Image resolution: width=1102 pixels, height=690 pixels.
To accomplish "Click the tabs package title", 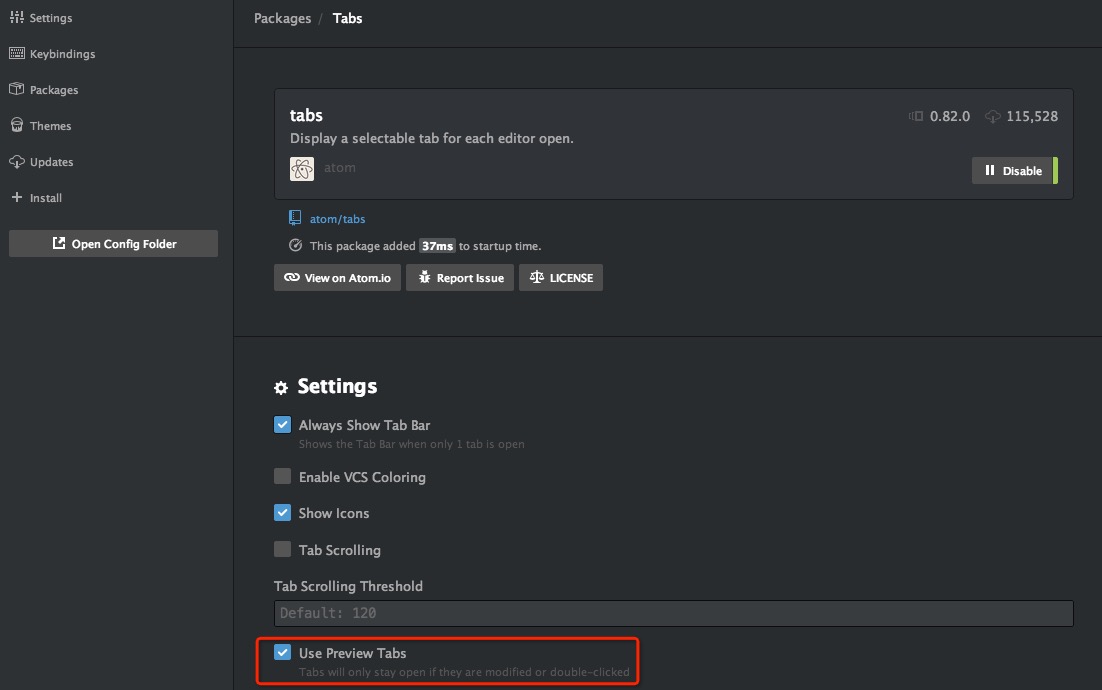I will tap(306, 115).
